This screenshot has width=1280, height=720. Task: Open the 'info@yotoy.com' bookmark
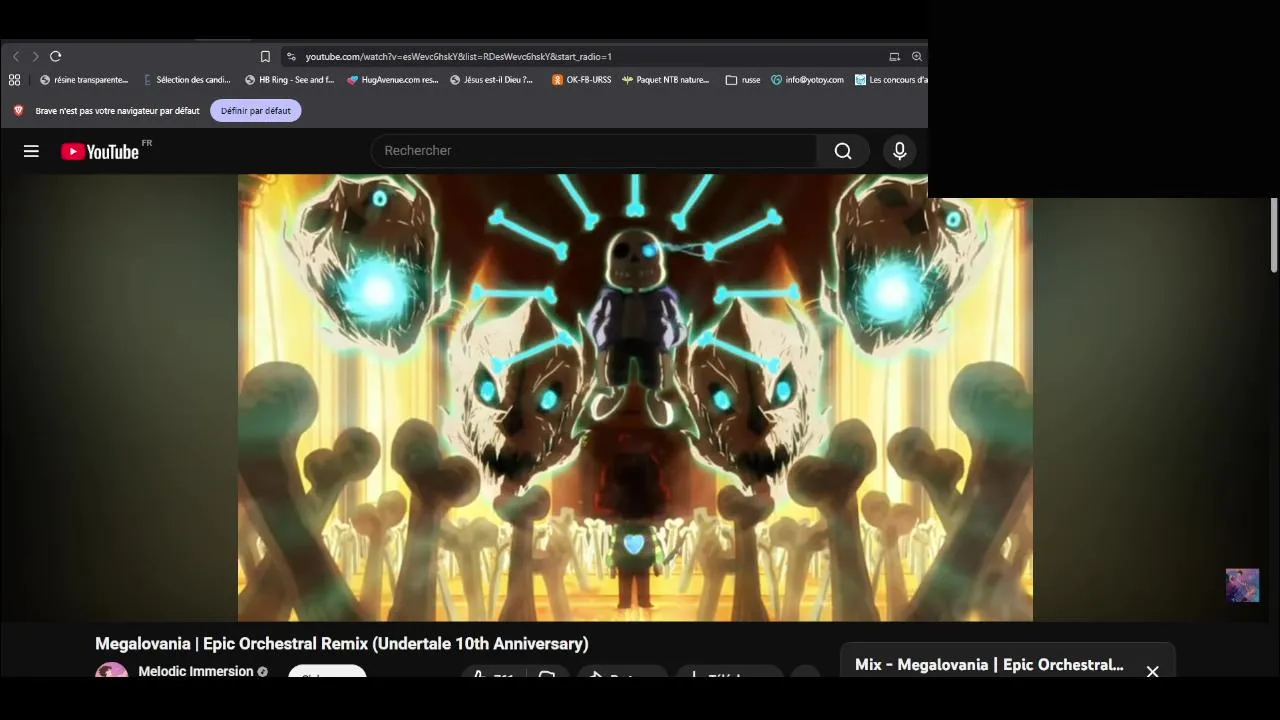tap(807, 80)
